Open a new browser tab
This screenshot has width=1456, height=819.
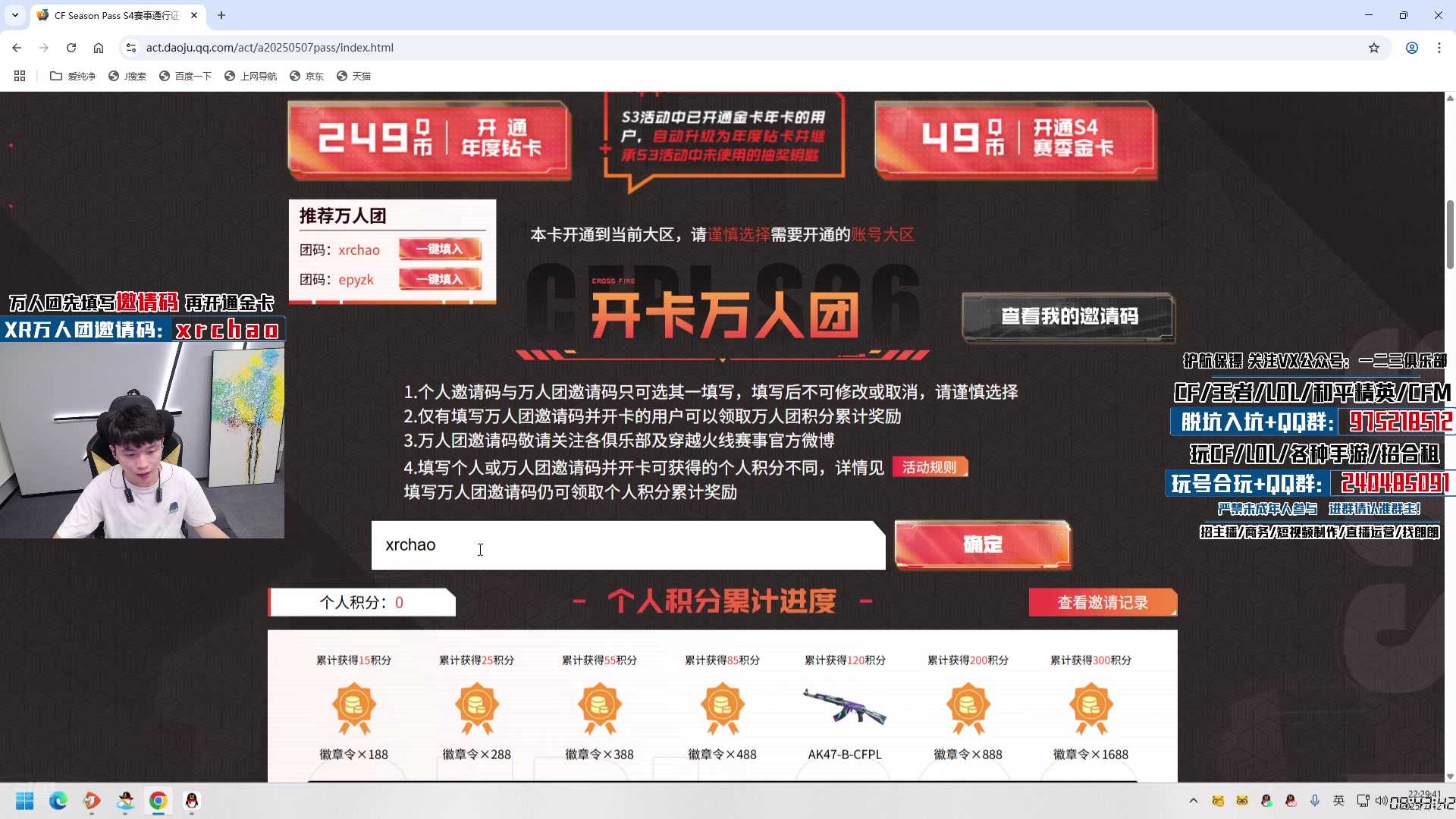point(221,15)
